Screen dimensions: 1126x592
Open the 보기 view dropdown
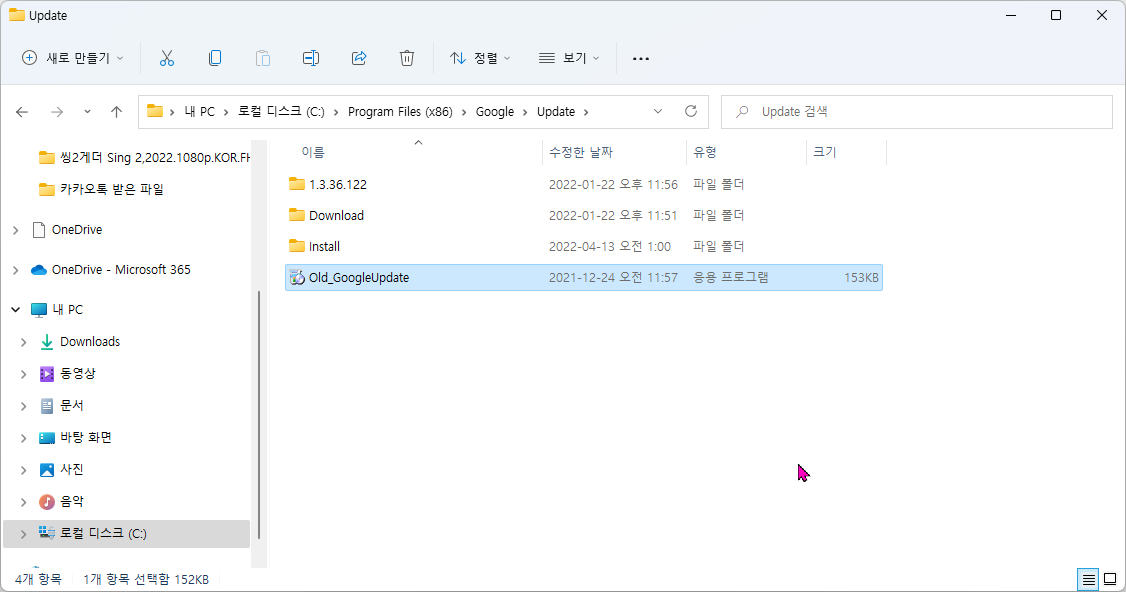coord(569,58)
